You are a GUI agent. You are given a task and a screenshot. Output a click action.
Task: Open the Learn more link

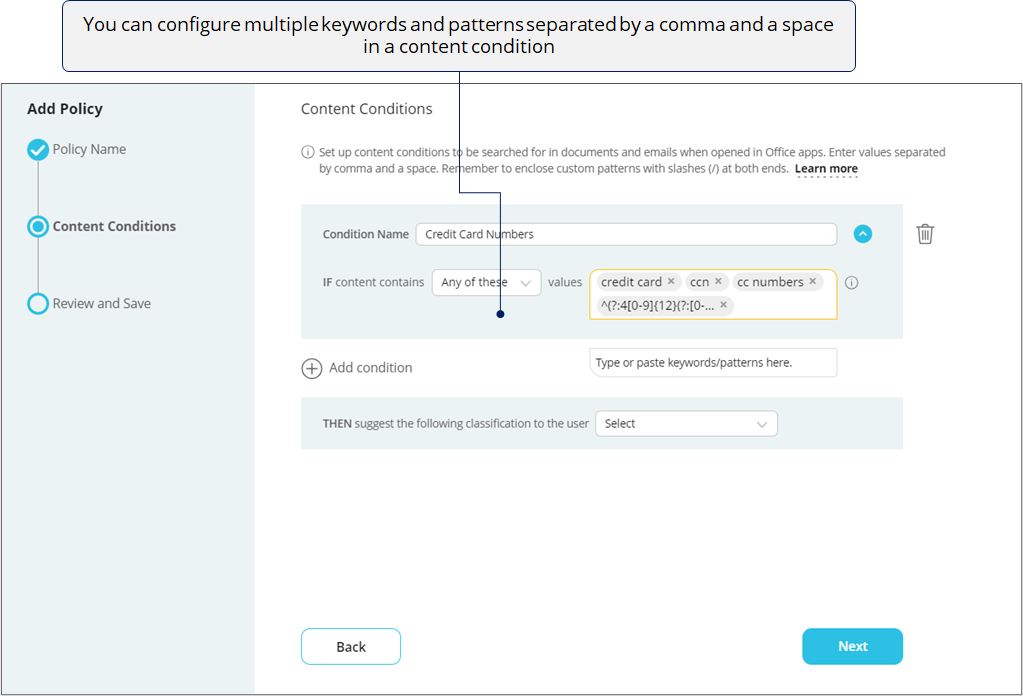coord(826,169)
